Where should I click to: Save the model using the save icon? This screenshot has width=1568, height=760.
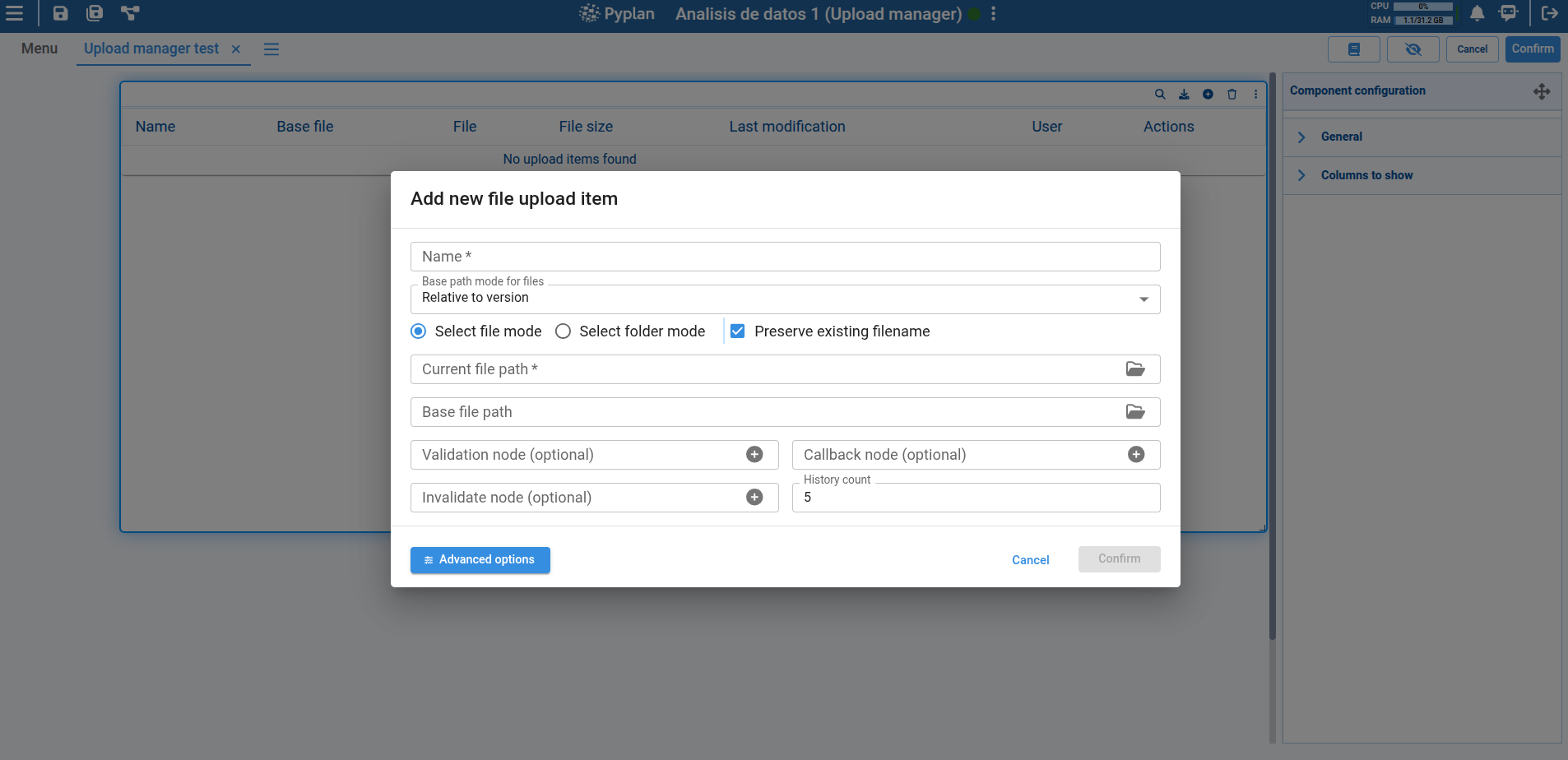(x=59, y=13)
